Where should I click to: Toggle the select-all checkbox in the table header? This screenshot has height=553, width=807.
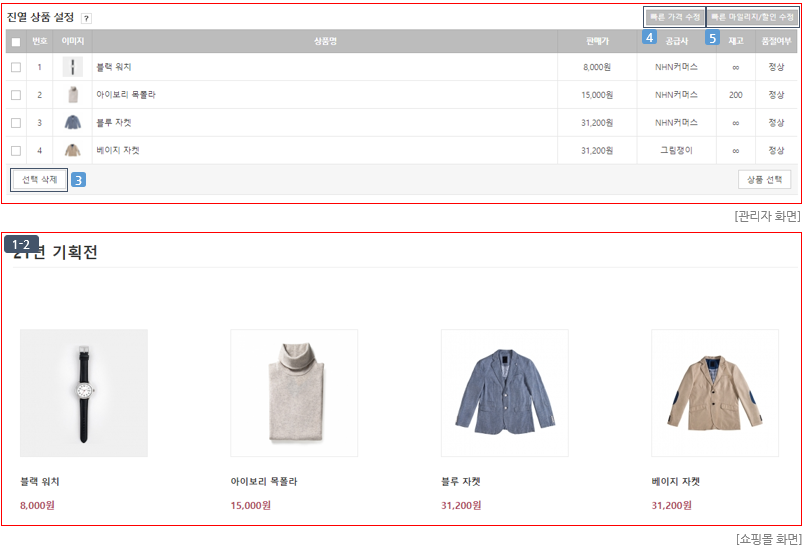(x=16, y=42)
